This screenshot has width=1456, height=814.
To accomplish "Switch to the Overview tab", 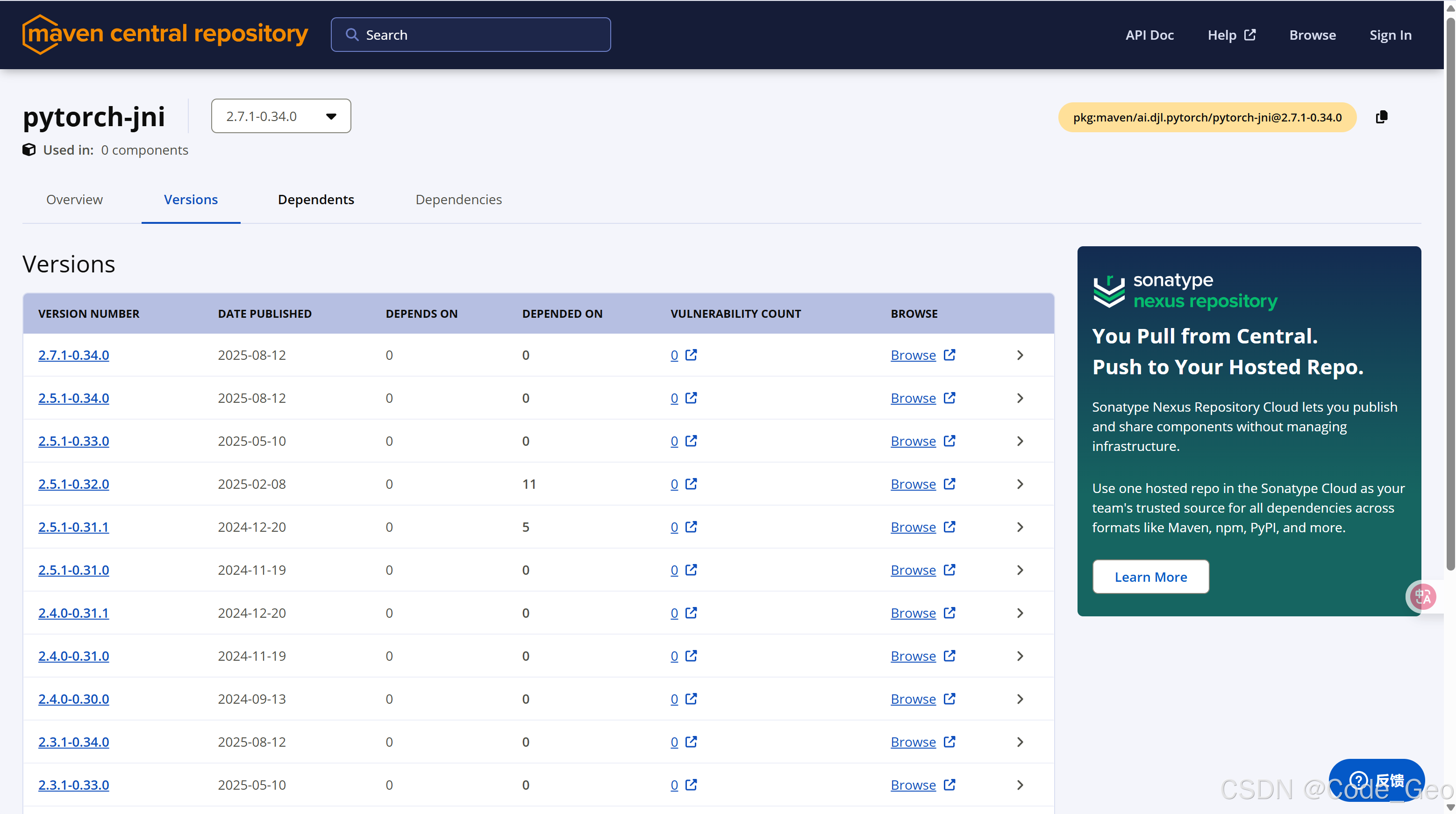I will [75, 200].
